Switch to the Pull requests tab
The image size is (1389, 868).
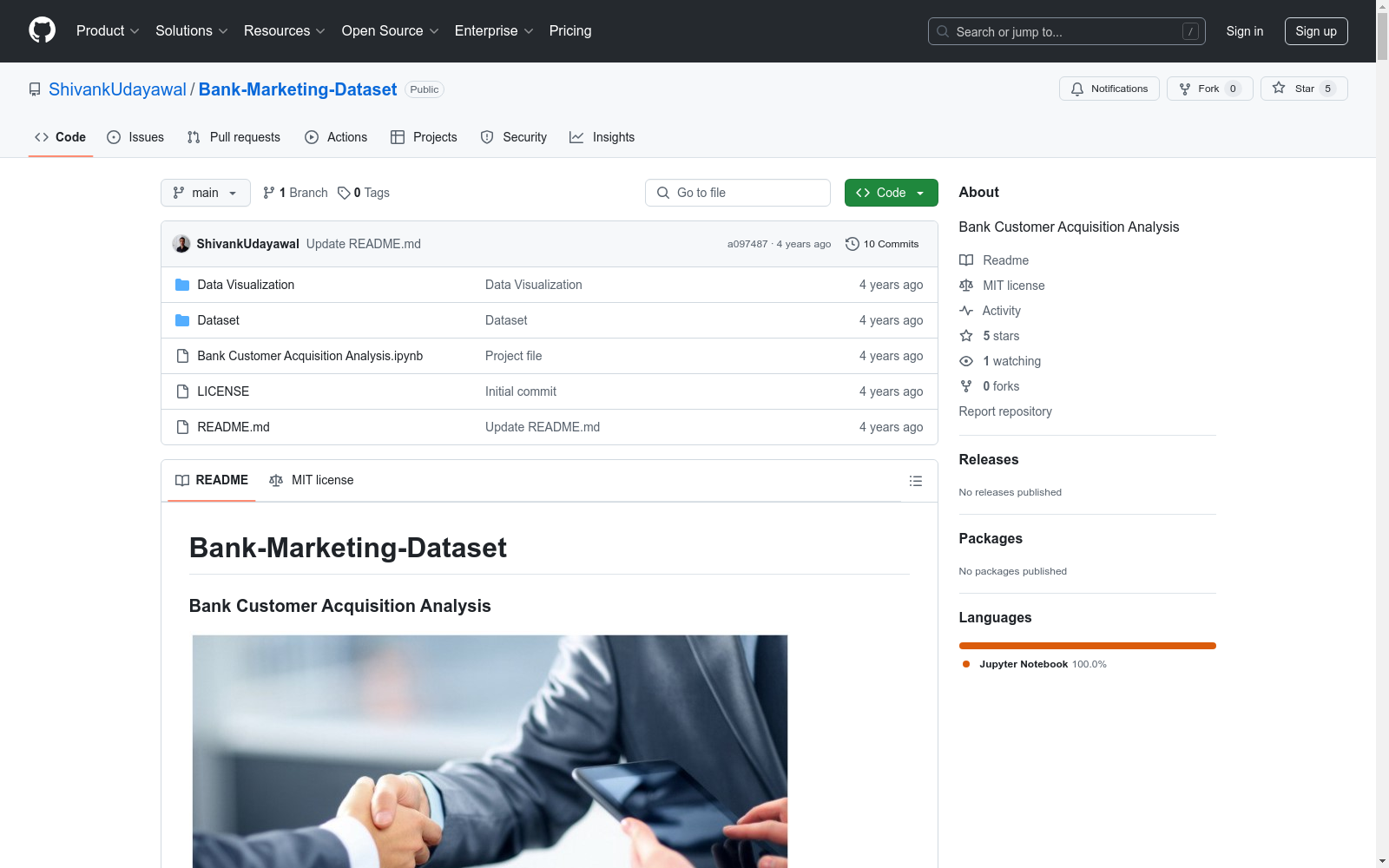[234, 137]
